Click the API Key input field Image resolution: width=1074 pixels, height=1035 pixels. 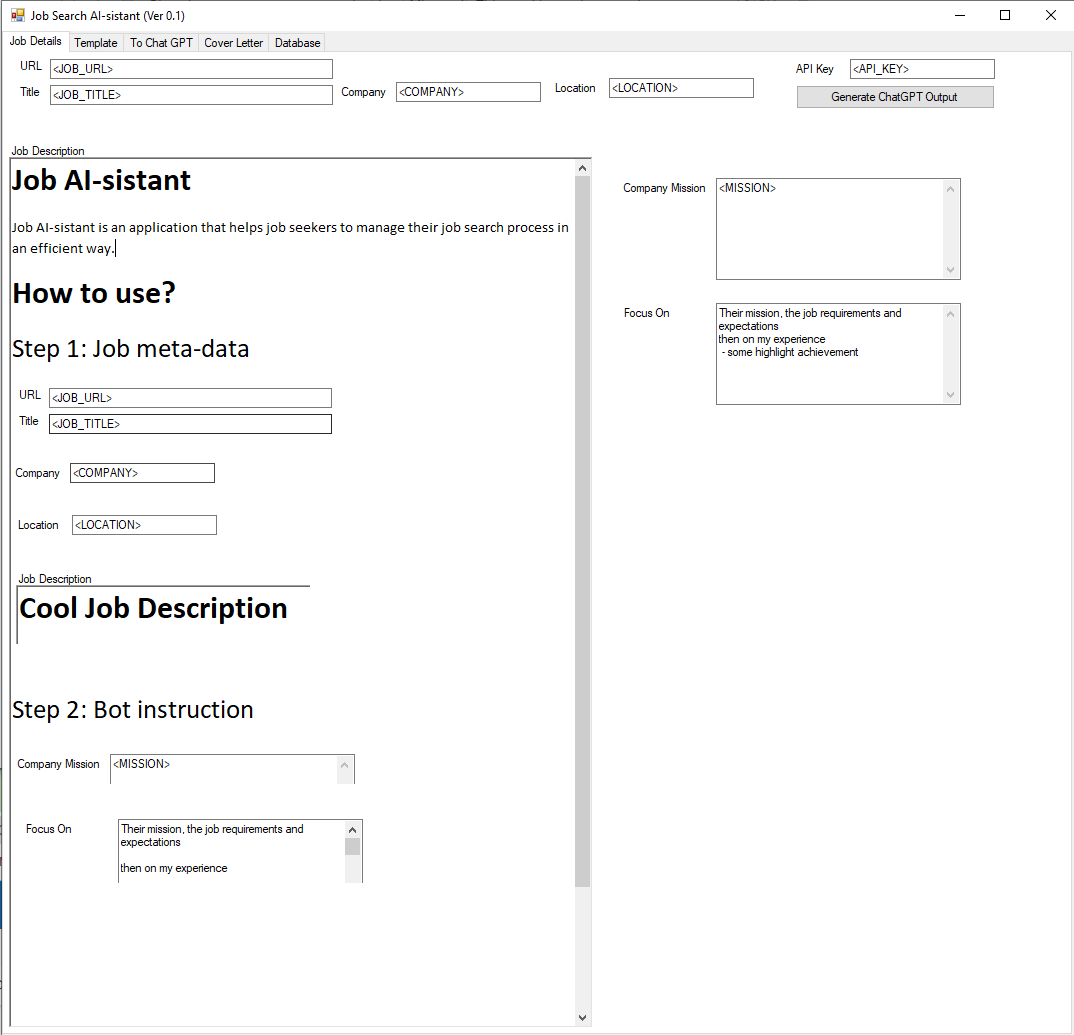point(922,68)
